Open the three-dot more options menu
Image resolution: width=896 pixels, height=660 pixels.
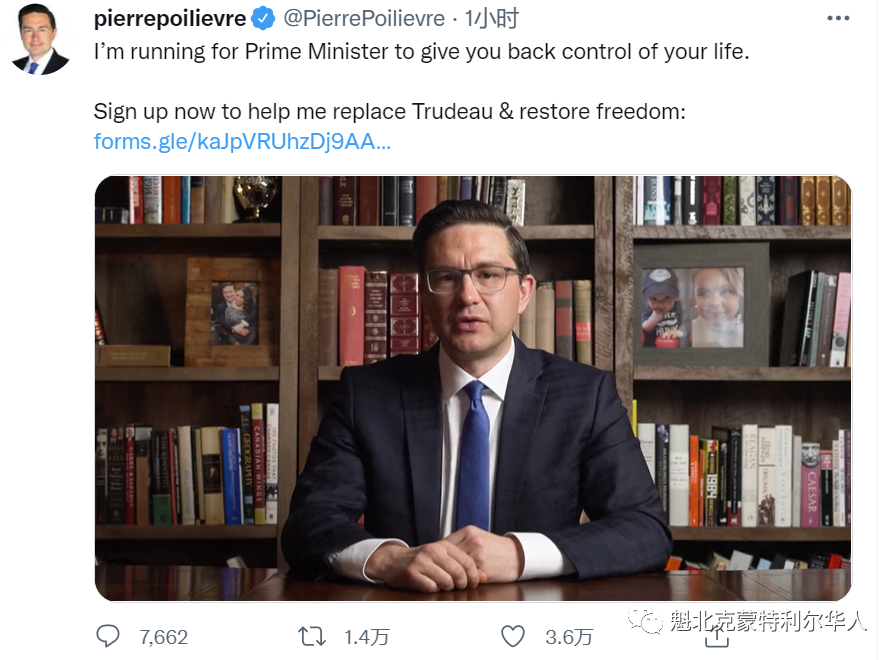point(838,18)
